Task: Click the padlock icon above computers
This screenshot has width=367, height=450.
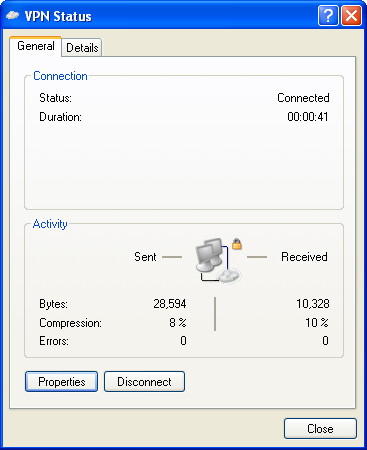Action: 237,244
